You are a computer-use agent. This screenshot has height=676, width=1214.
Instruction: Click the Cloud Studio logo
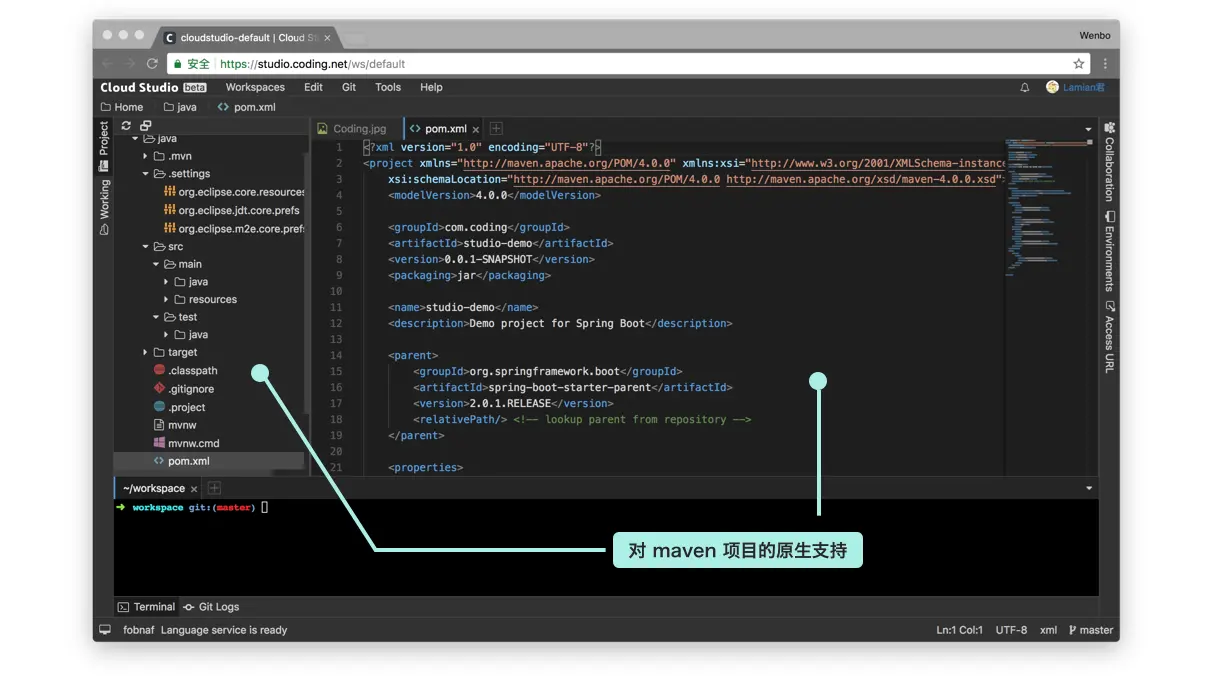pyautogui.click(x=153, y=87)
